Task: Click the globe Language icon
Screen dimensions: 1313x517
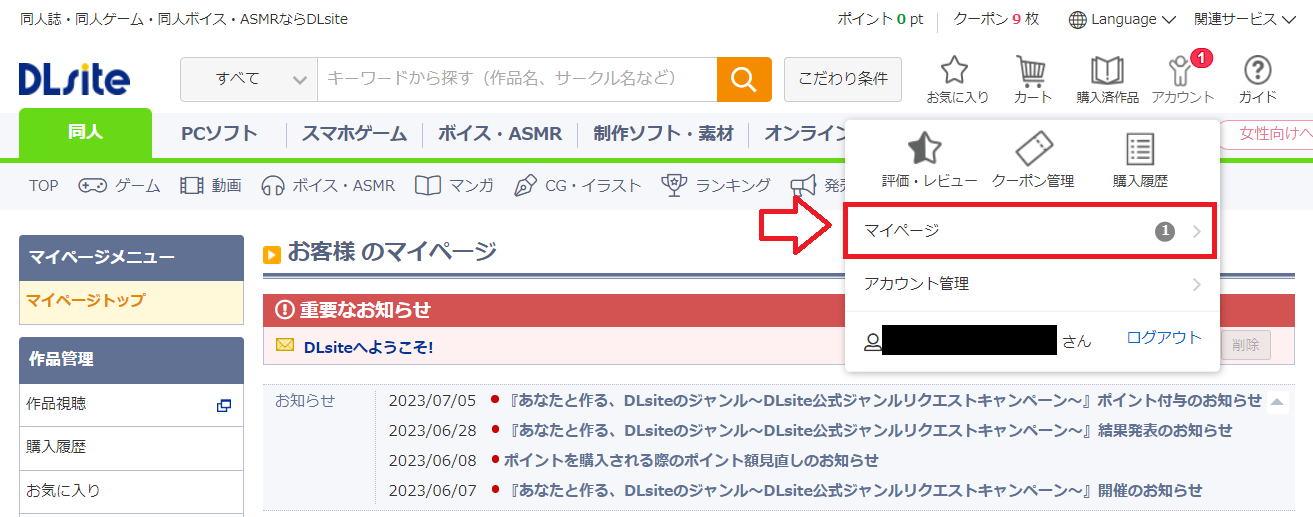Action: pos(1077,19)
